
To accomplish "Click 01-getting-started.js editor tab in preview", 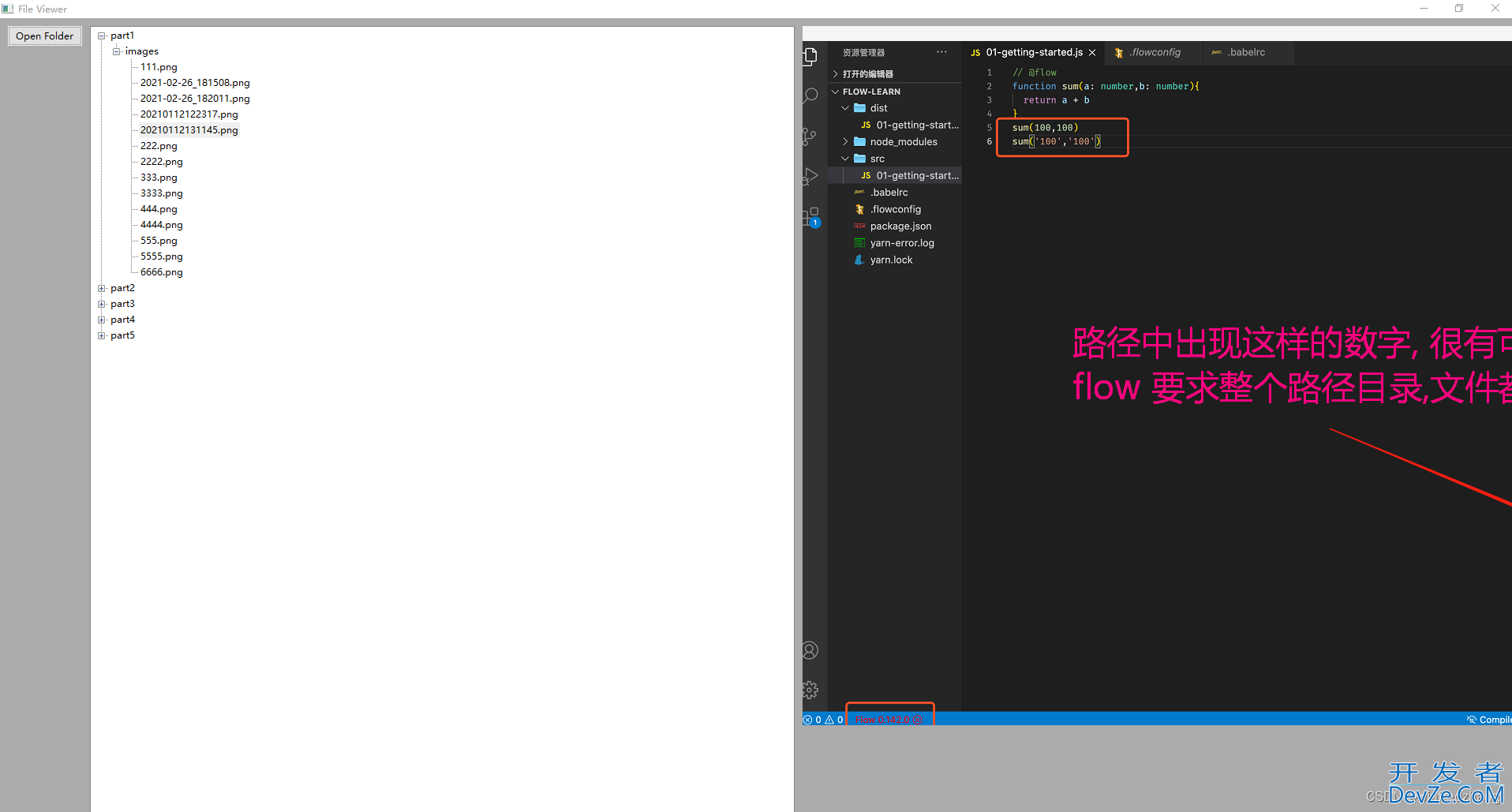I will [1034, 52].
